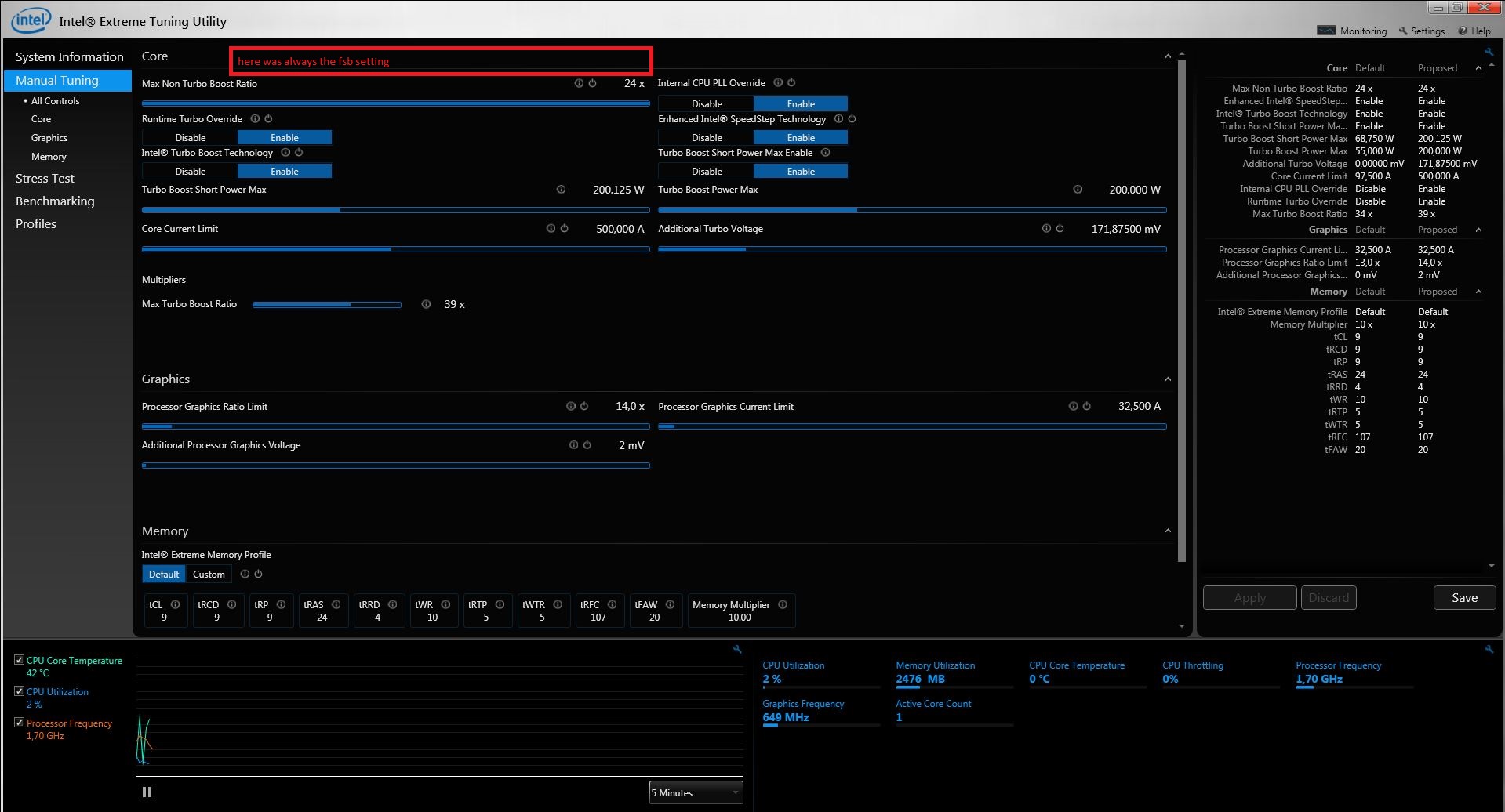
Task: Click the info icon for Additional Processor Graphics Voltage
Action: click(573, 445)
